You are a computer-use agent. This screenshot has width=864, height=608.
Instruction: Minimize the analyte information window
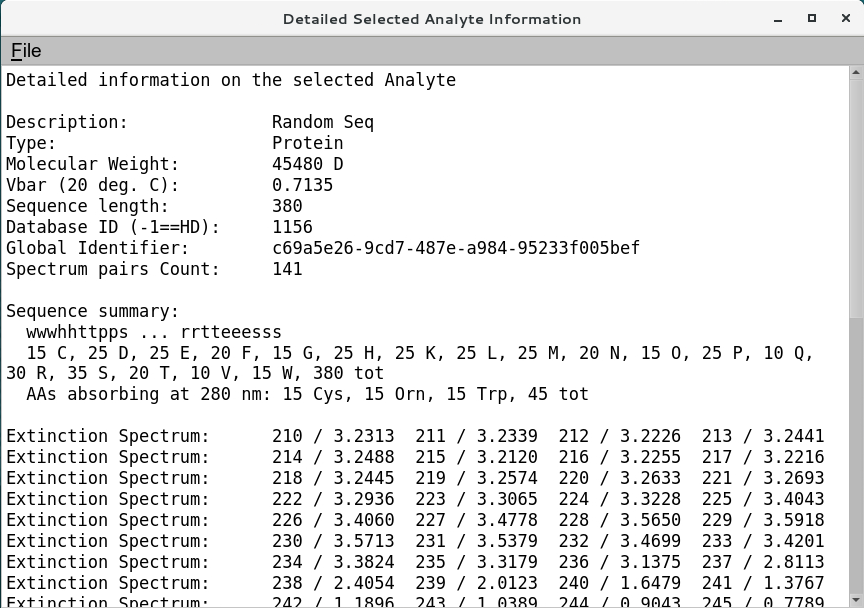coord(775,19)
